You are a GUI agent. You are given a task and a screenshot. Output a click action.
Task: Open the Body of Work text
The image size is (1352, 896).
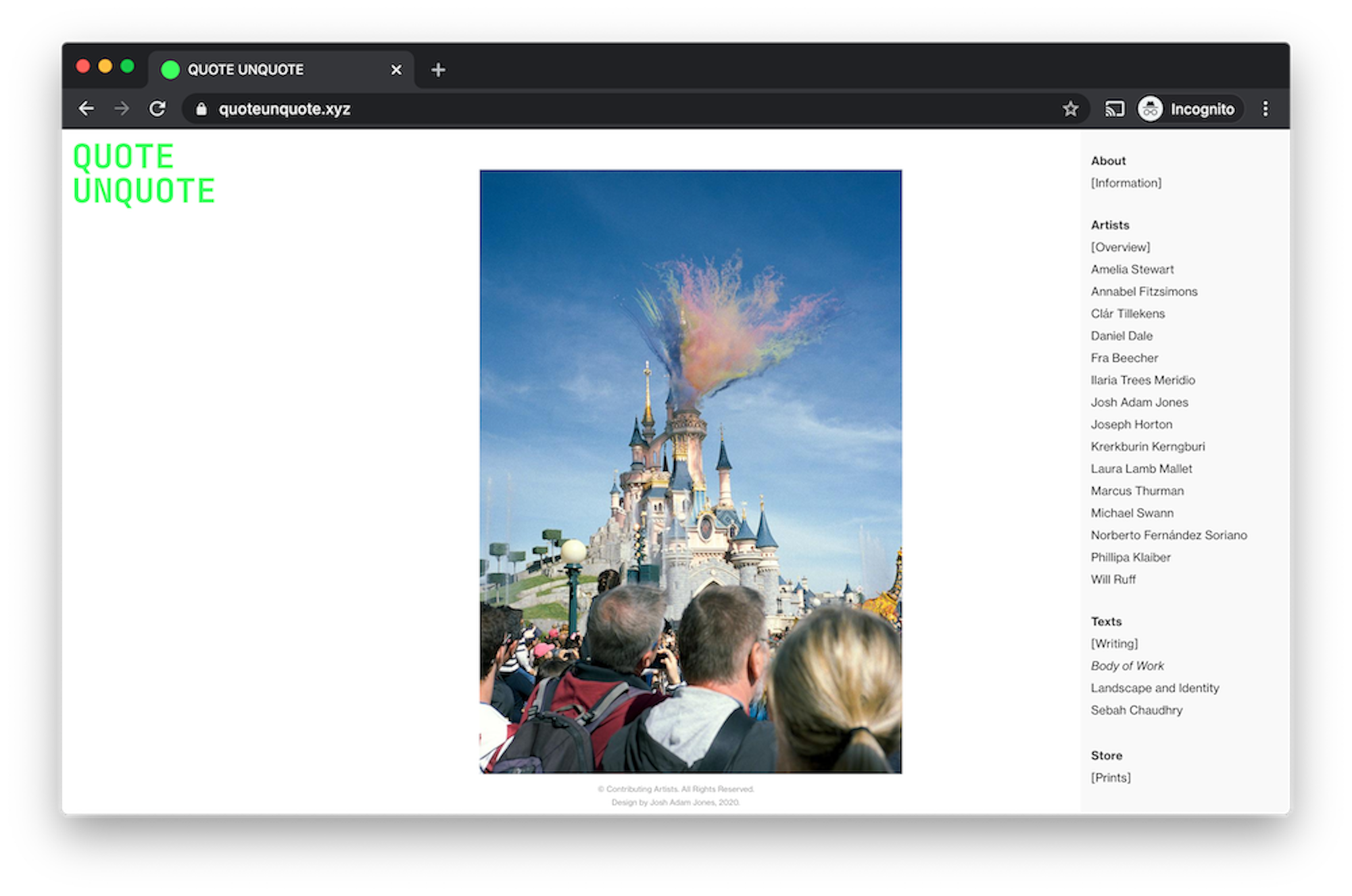coord(1127,666)
